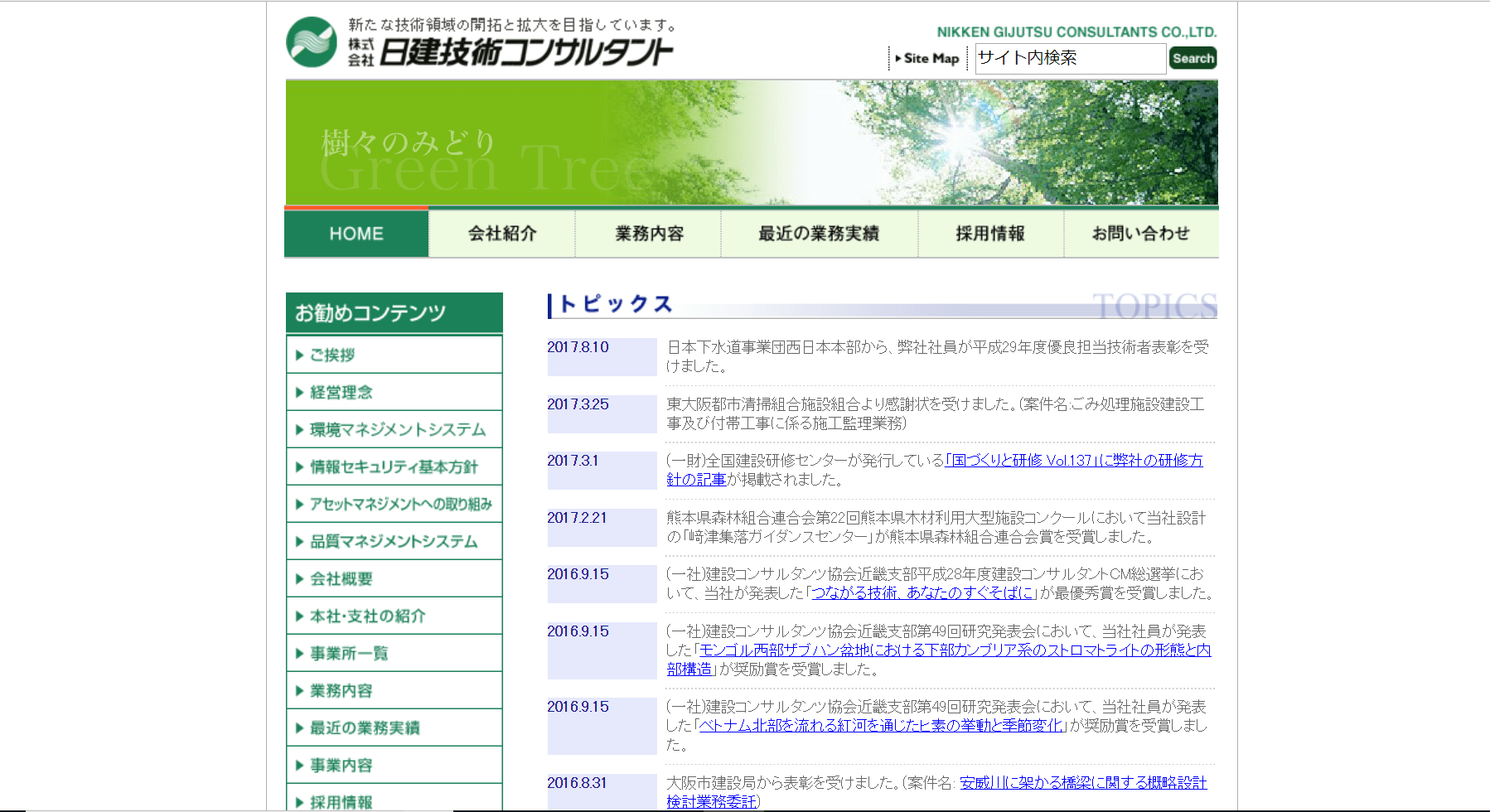Screen dimensions: 1490x812
Task: Open the 最近の業務実績 navigation tab
Action: point(819,234)
